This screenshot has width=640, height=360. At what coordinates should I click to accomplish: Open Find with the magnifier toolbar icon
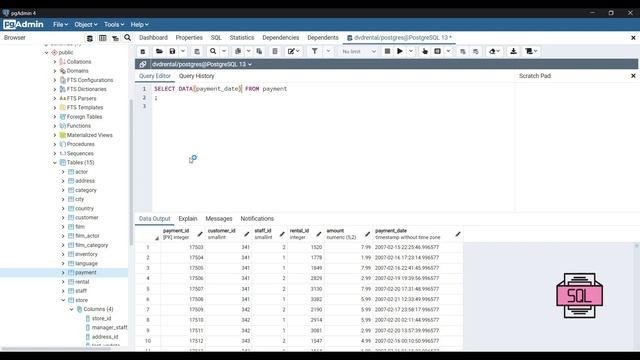(x=213, y=51)
